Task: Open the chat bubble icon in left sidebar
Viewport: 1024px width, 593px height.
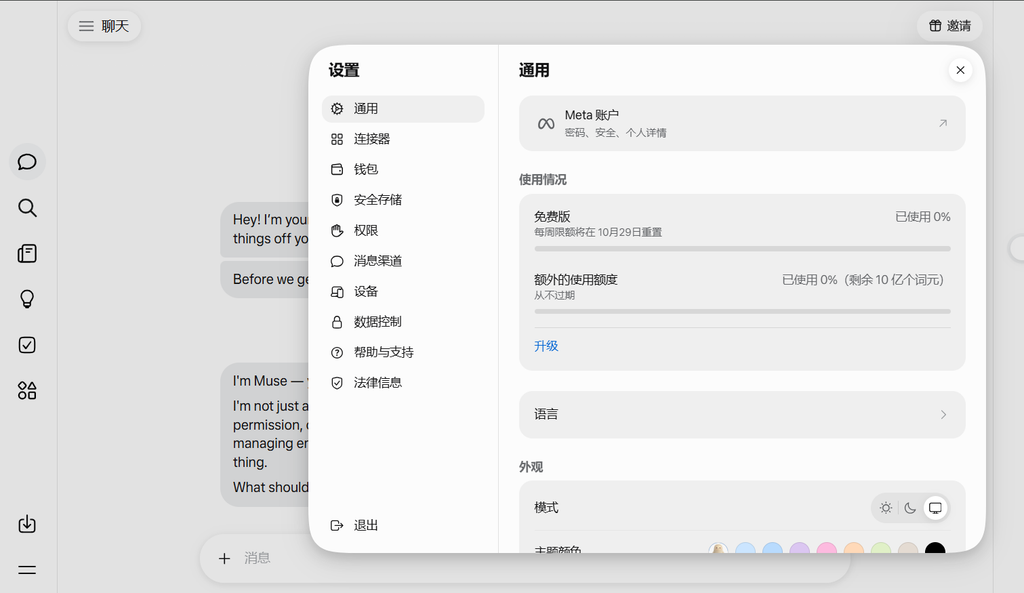Action: click(27, 162)
